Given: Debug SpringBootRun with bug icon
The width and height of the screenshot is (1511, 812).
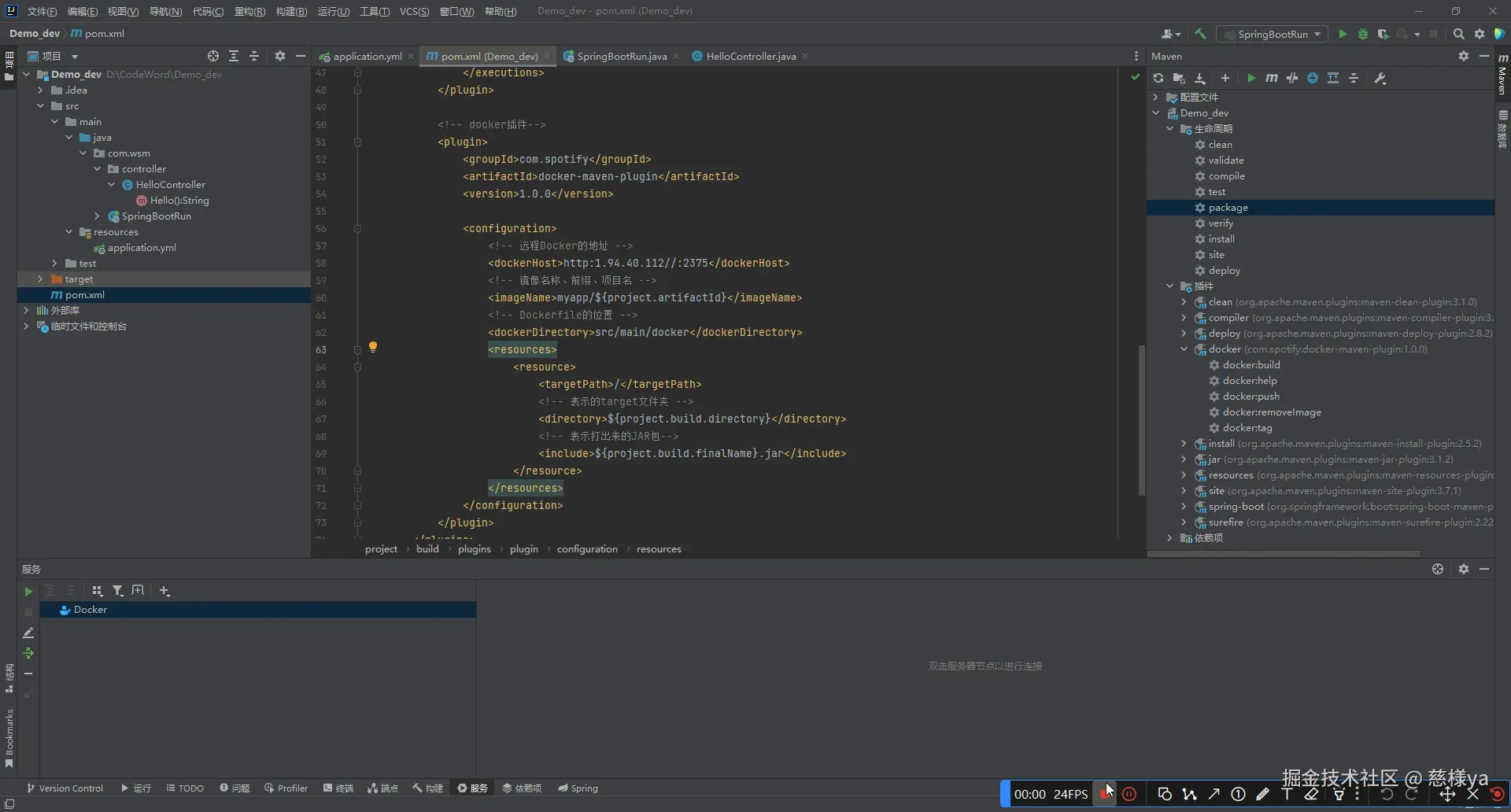Looking at the screenshot, I should (1363, 34).
